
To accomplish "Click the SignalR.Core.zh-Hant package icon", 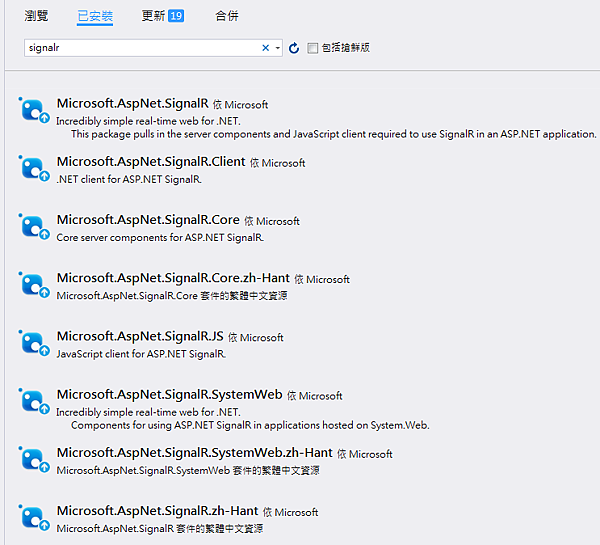I will coord(34,285).
